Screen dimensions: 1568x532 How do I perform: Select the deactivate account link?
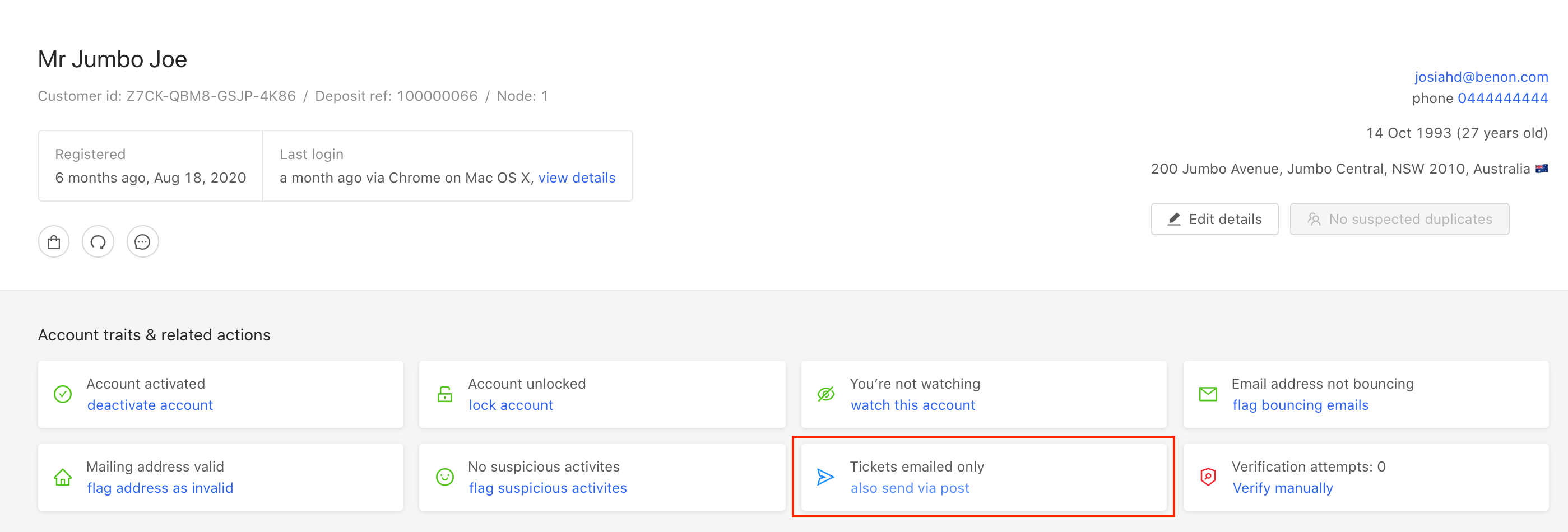point(150,405)
